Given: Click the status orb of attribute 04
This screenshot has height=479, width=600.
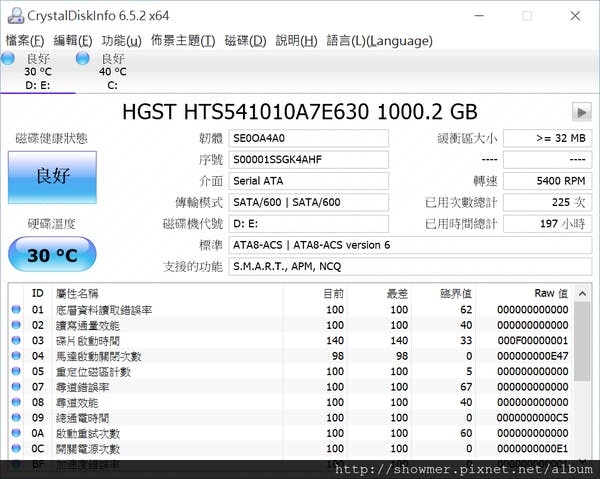Looking at the screenshot, I should [16, 355].
